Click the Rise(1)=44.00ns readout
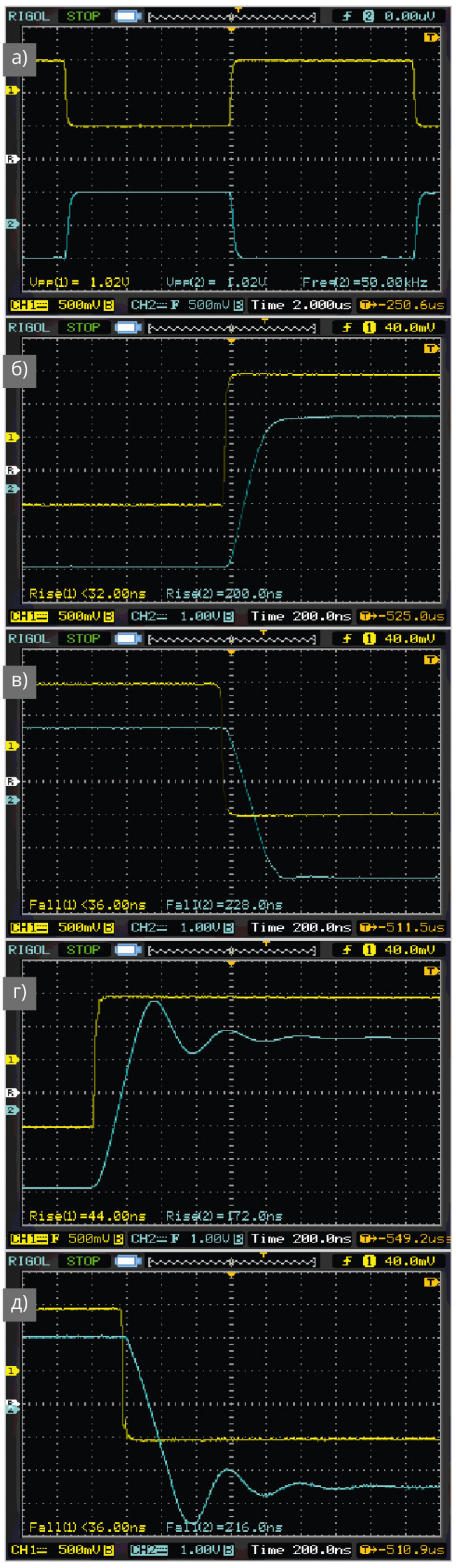This screenshot has width=456, height=1568. click(x=87, y=1216)
